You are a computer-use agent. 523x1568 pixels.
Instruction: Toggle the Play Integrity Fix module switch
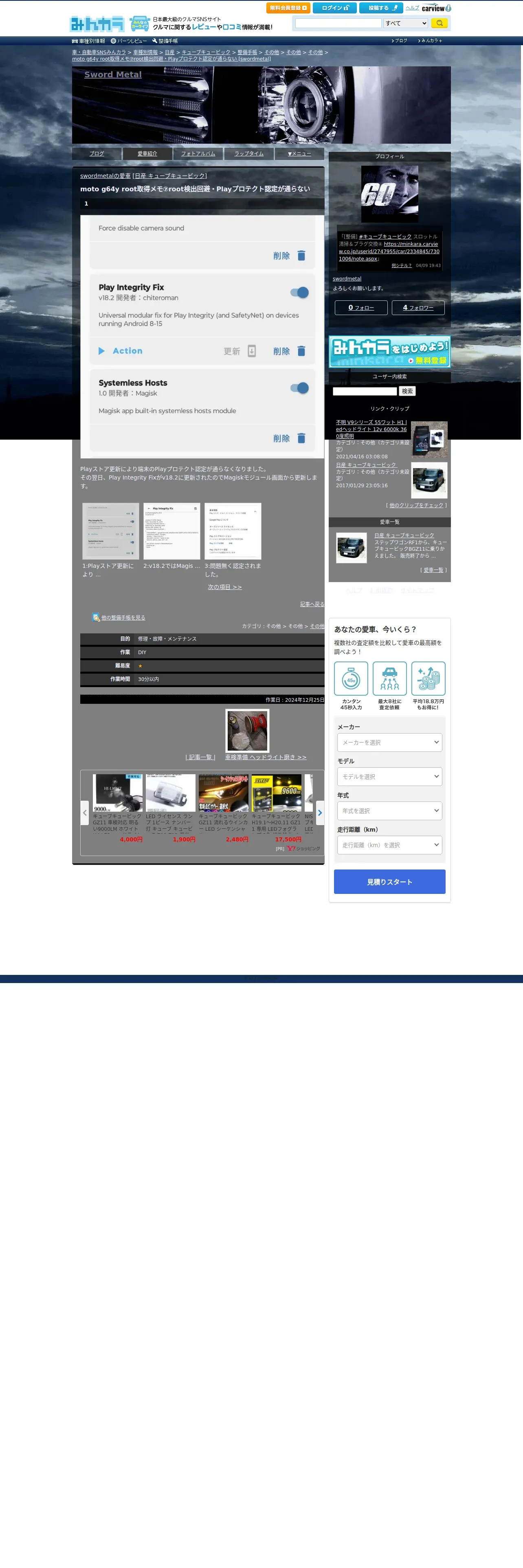[x=299, y=293]
